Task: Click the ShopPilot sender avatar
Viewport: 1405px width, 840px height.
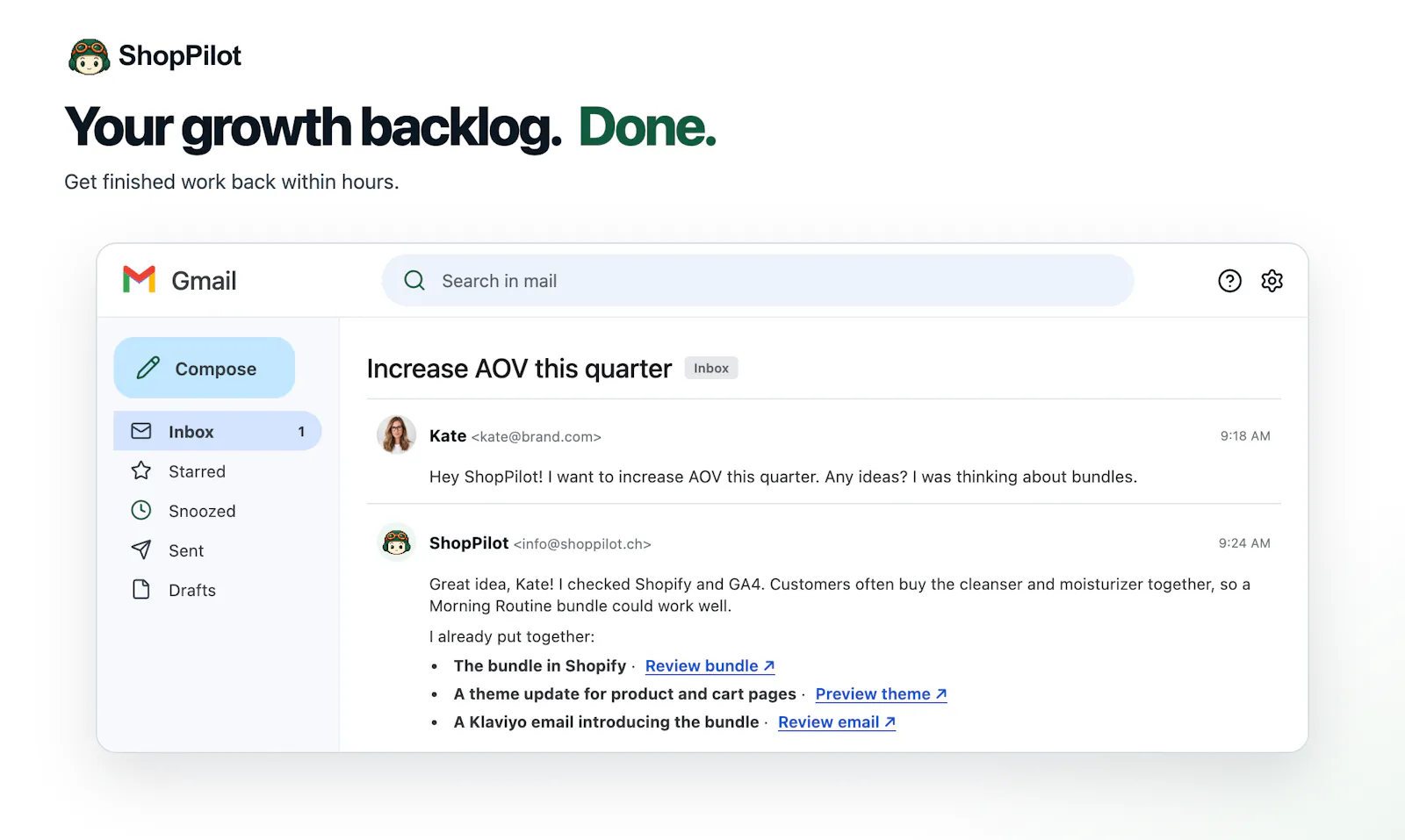Action: [397, 542]
